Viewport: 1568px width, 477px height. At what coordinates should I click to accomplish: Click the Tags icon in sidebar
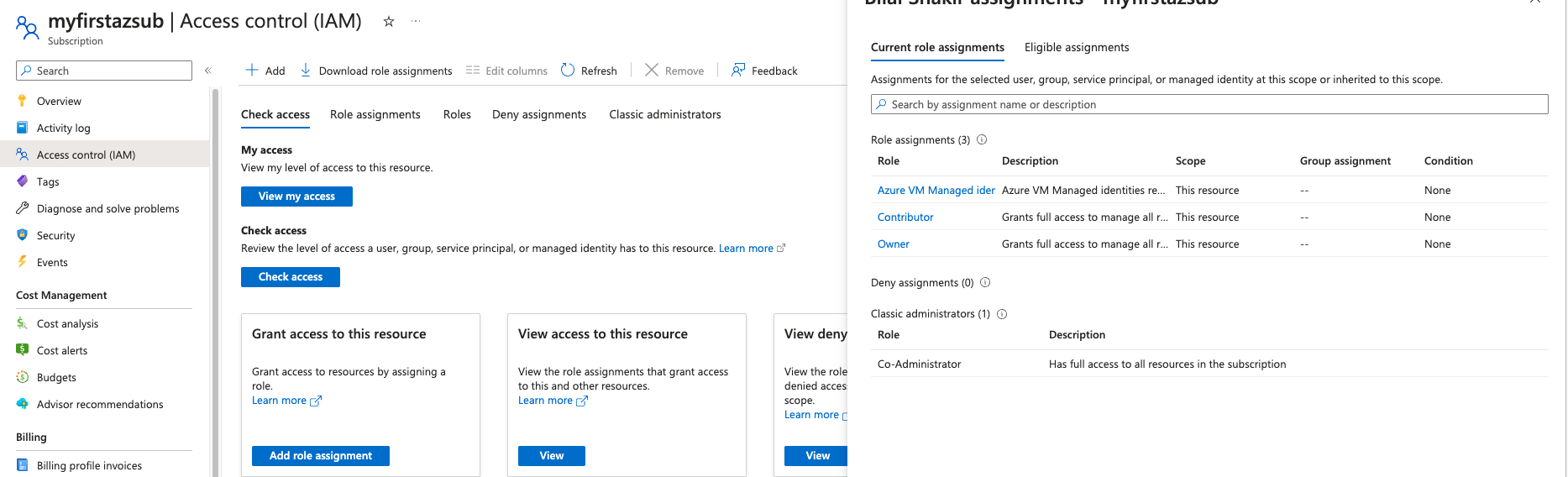23,181
